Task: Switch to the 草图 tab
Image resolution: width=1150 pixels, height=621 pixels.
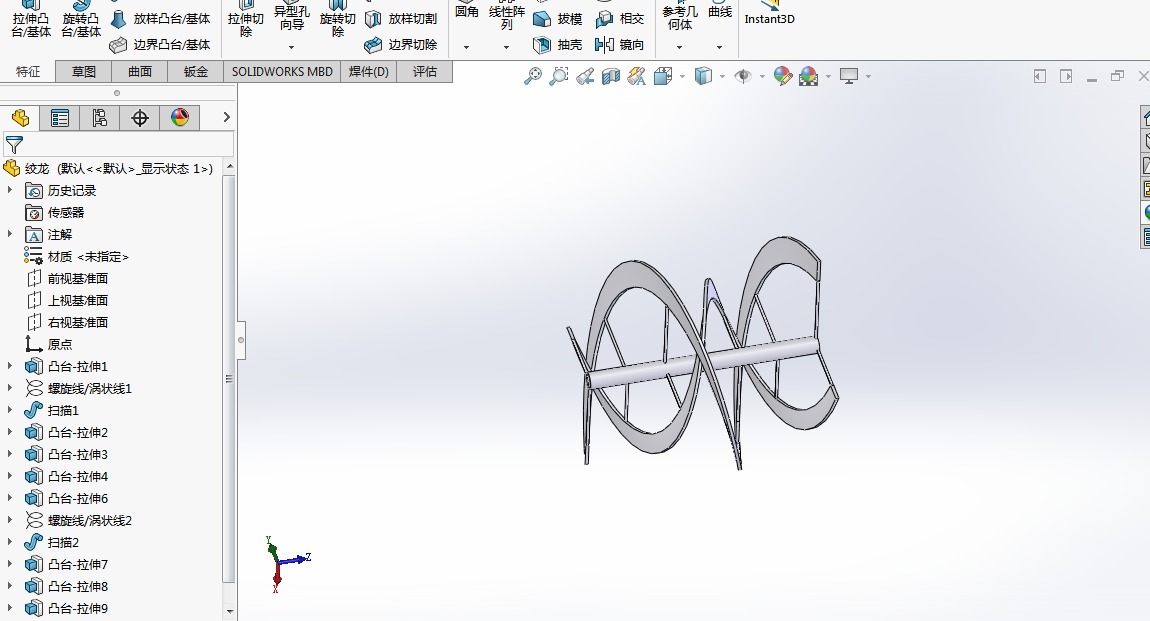Action: click(84, 72)
